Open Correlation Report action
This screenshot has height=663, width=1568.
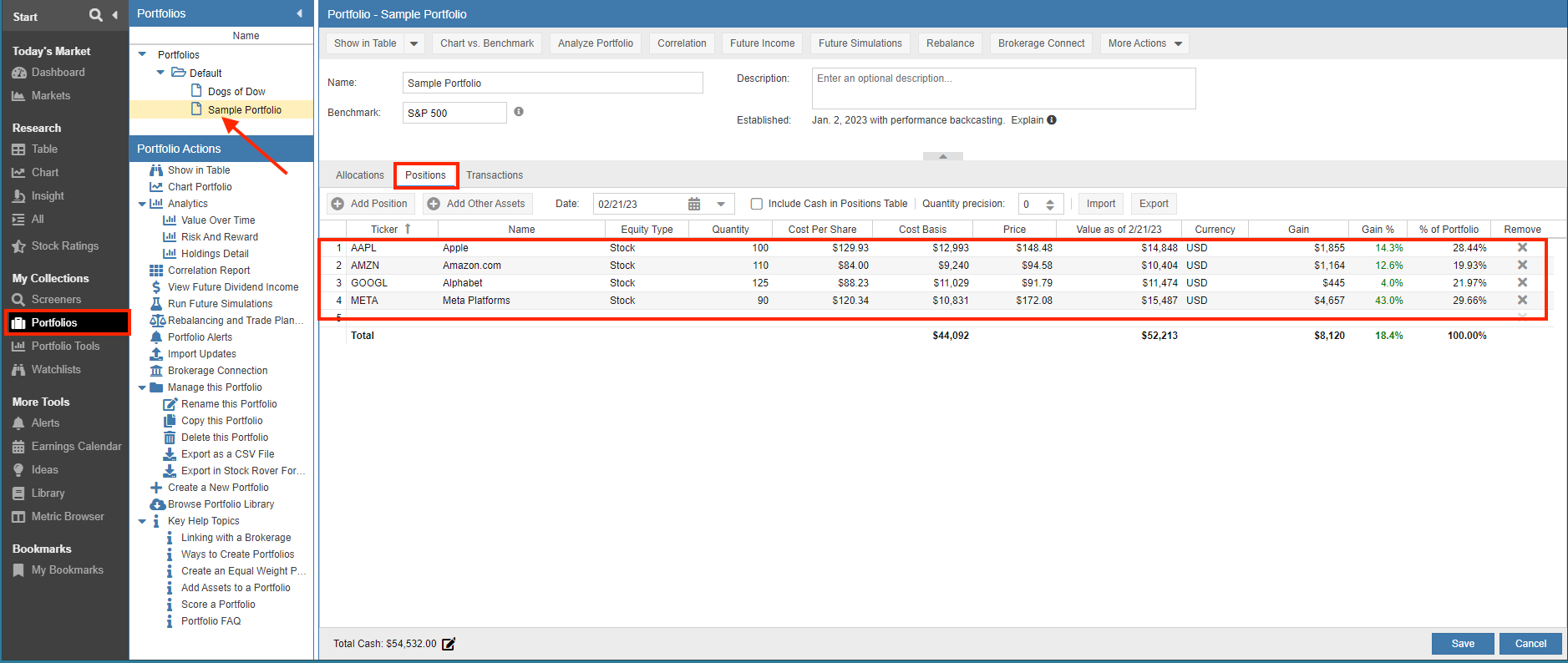click(209, 271)
